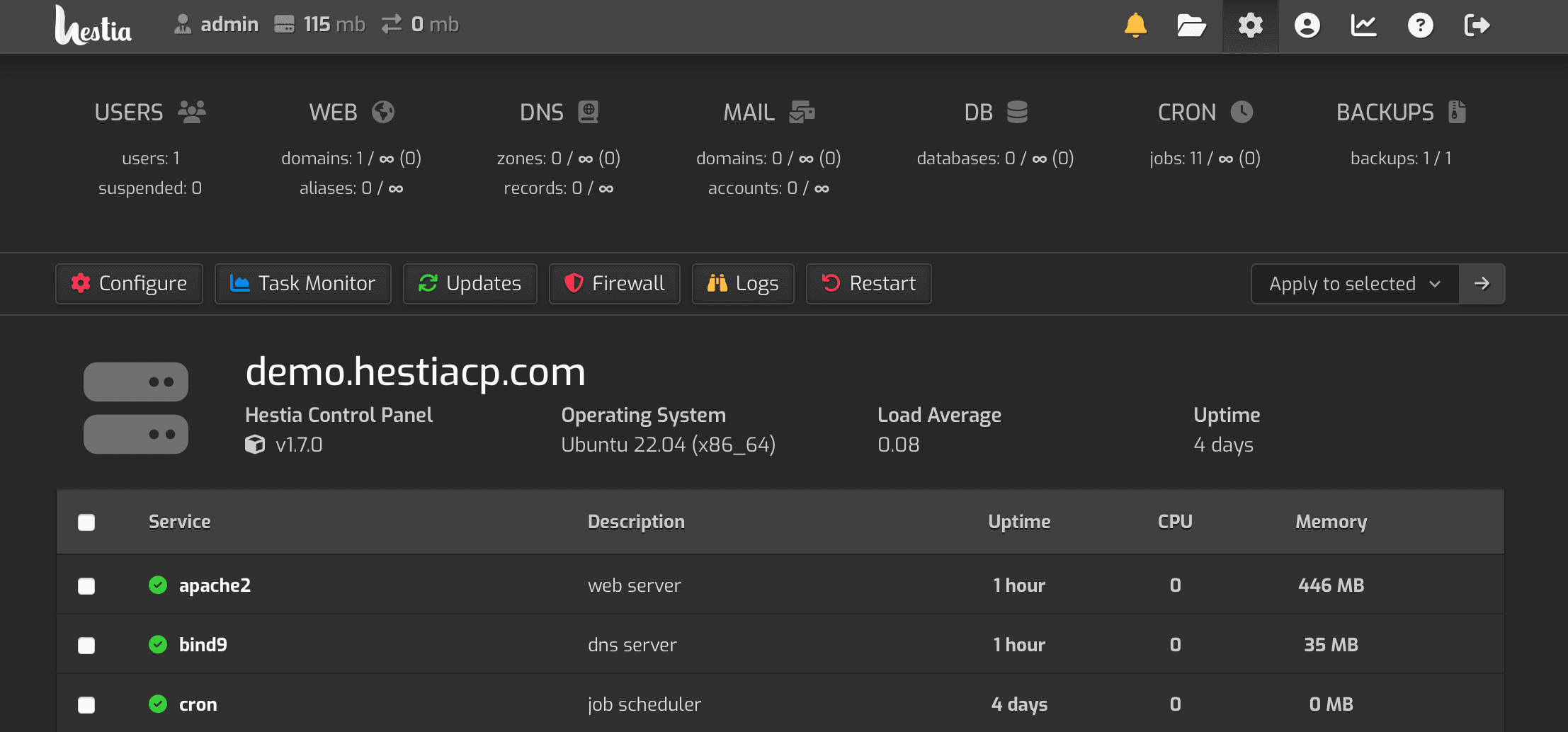The width and height of the screenshot is (1568, 732).
Task: Switch to the USERS section
Action: pyautogui.click(x=129, y=112)
